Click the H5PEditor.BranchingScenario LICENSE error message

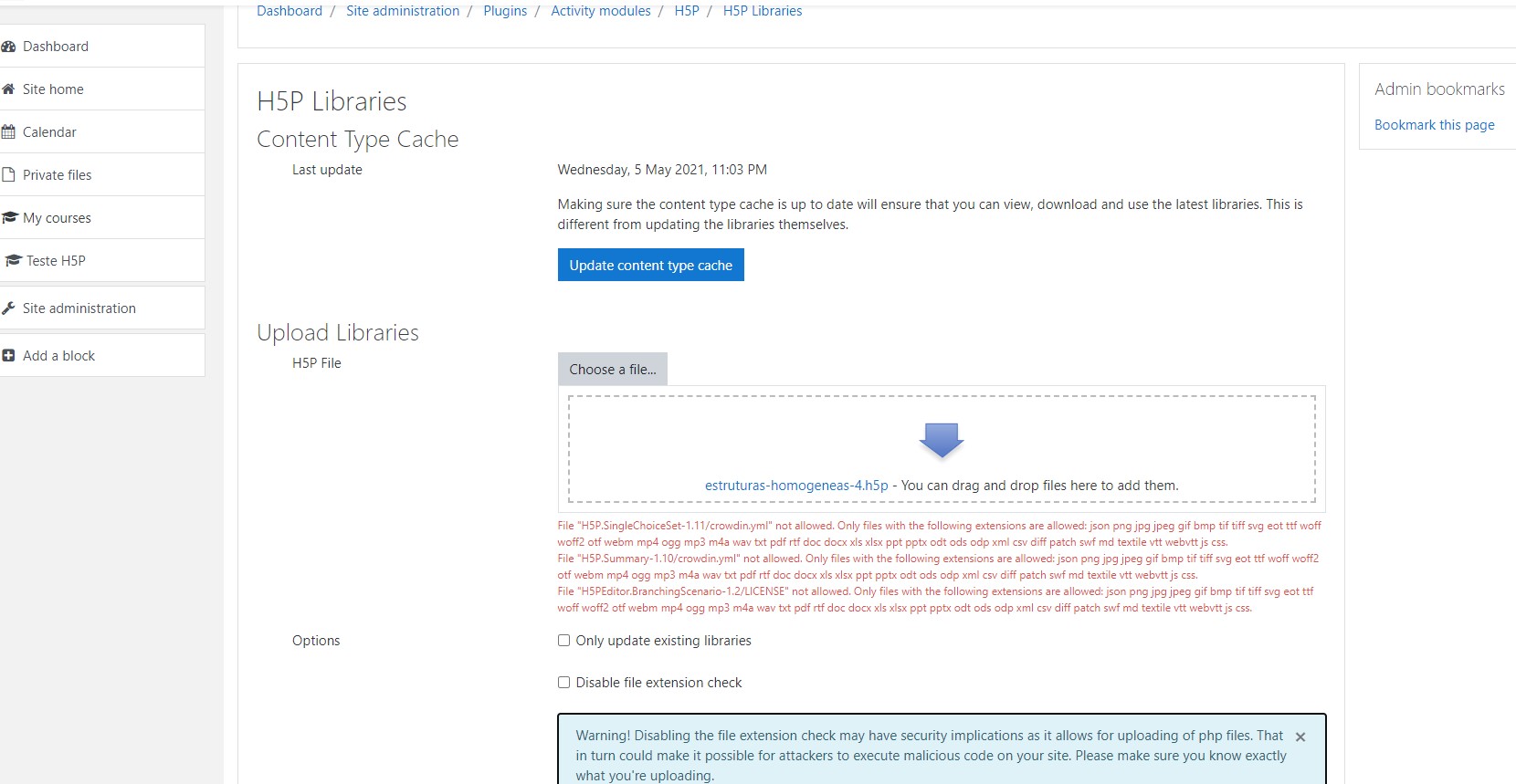(x=936, y=600)
